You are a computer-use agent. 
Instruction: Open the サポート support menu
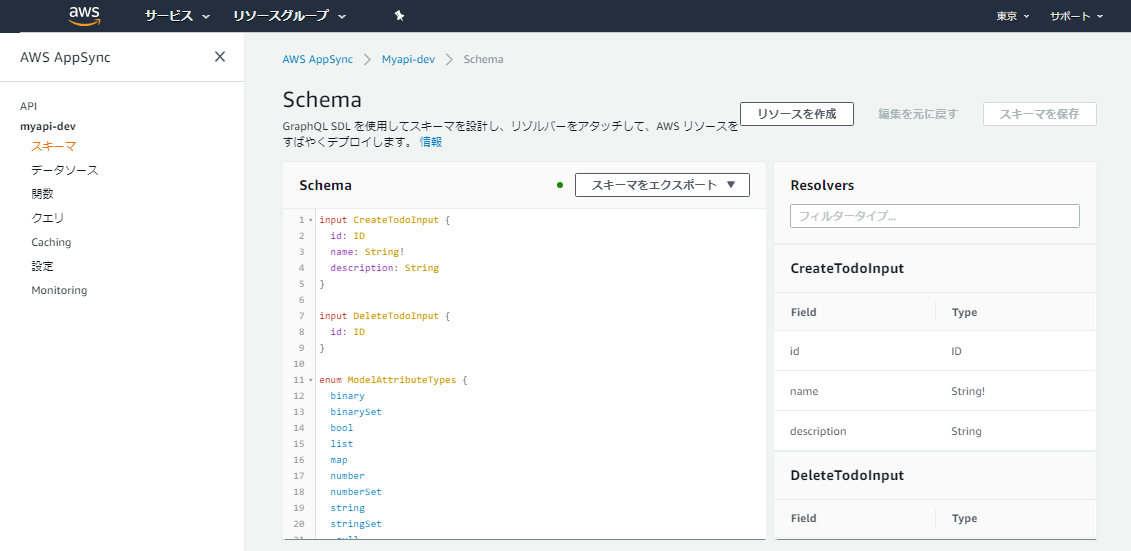pyautogui.click(x=1076, y=16)
